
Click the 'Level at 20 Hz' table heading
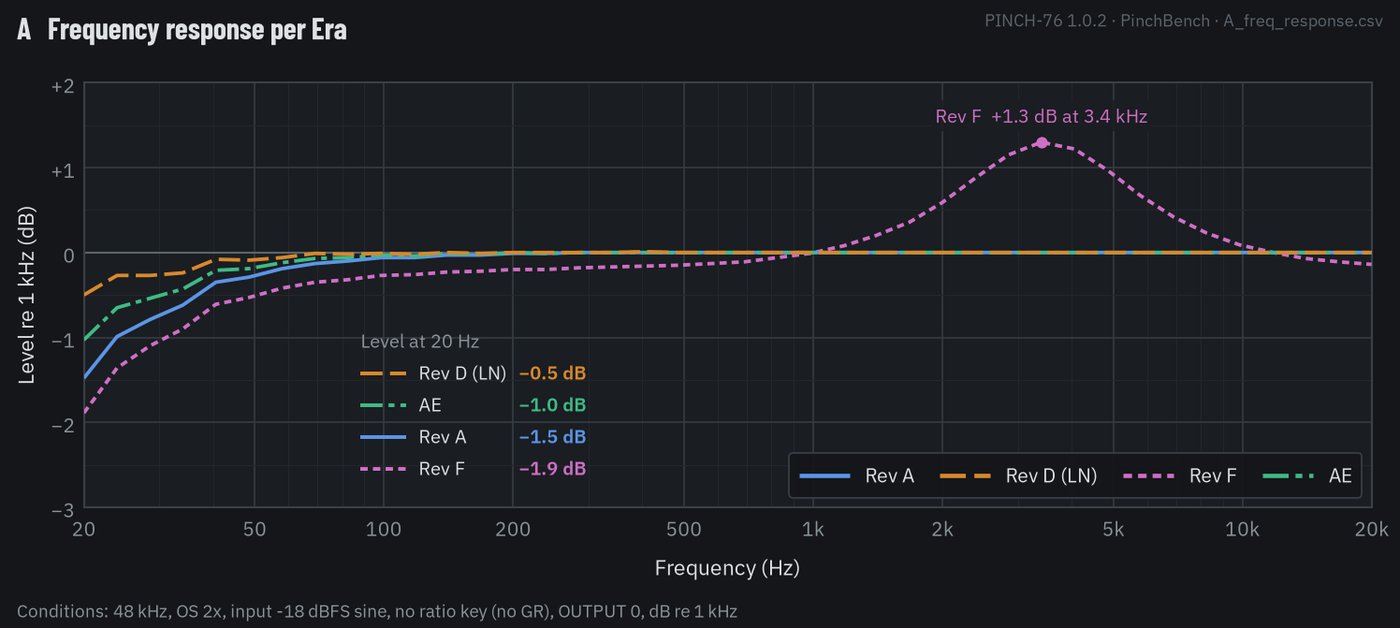point(420,341)
